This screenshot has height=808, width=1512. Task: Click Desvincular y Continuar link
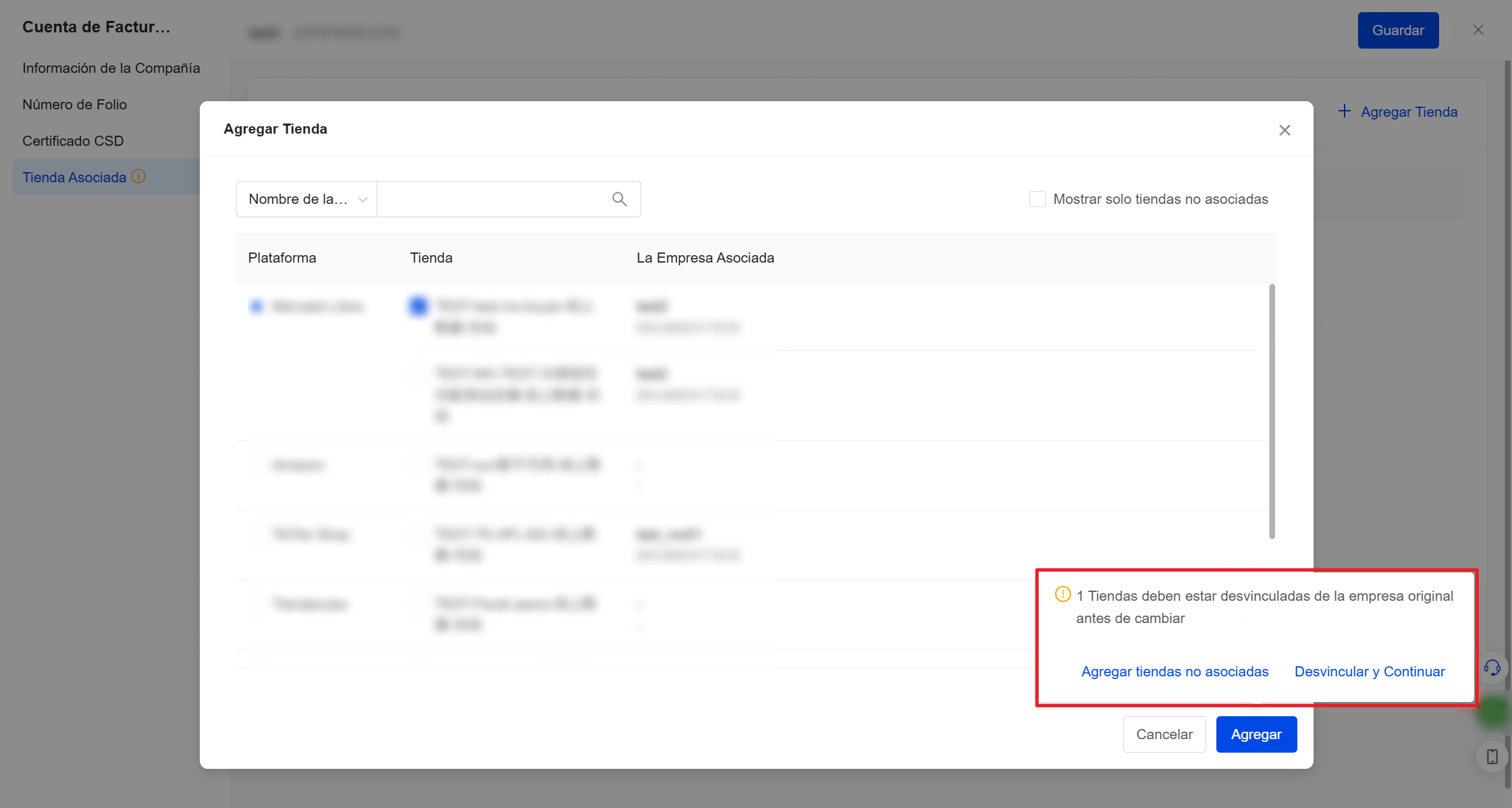click(1370, 672)
